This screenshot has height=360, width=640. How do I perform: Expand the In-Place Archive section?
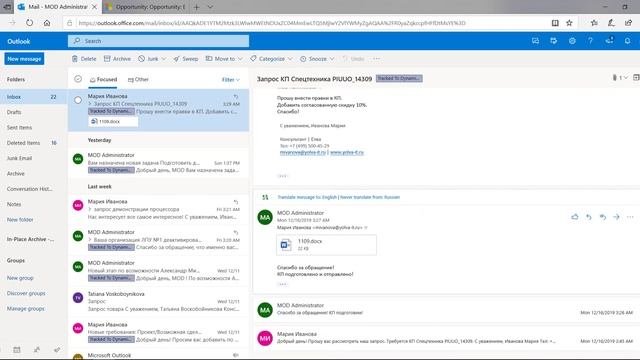(x=30, y=239)
